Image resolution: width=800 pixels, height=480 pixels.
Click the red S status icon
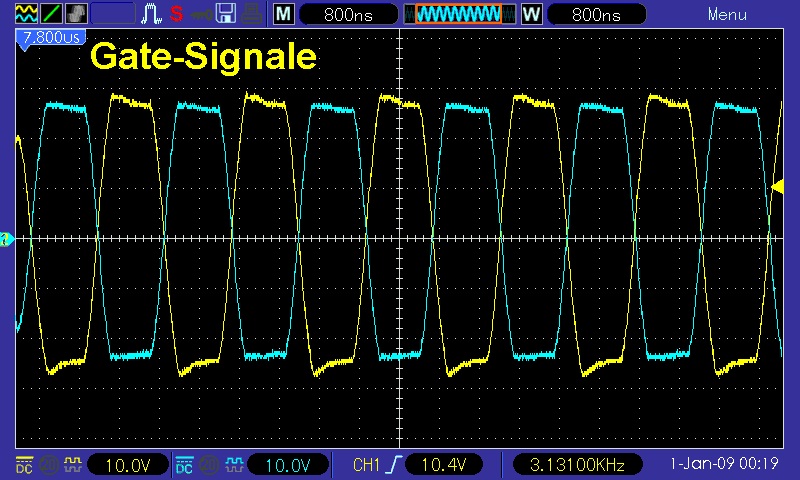[x=177, y=14]
